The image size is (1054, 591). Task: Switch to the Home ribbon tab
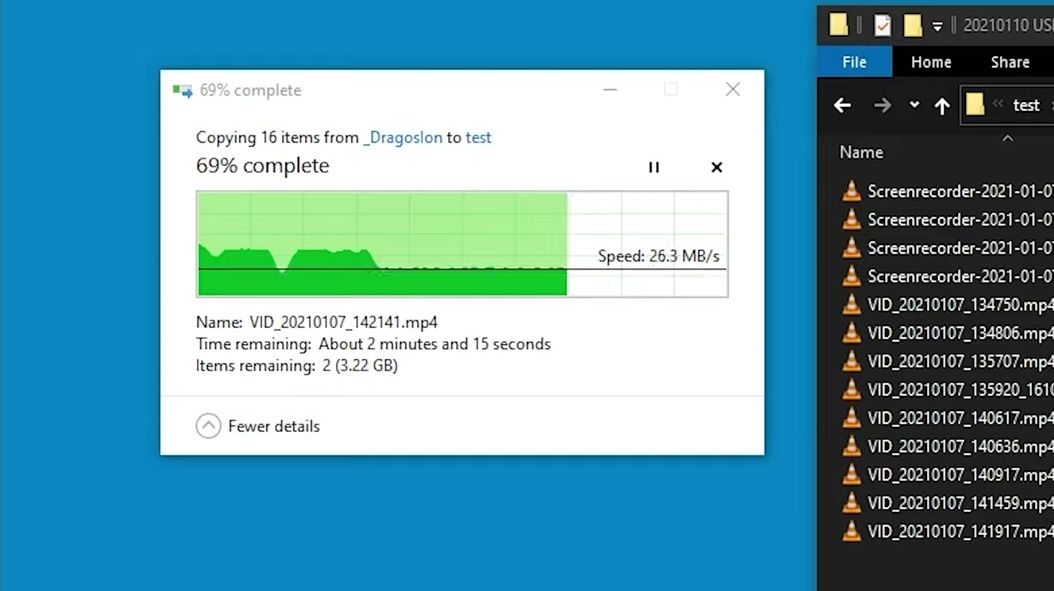pos(931,62)
